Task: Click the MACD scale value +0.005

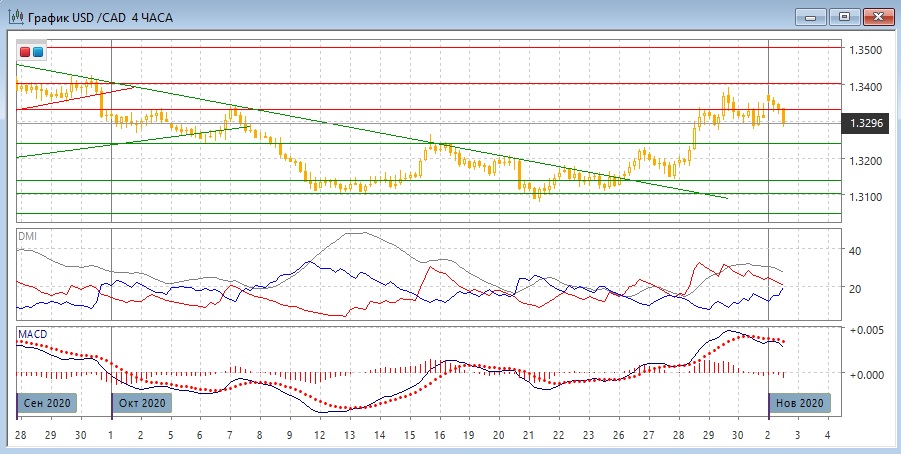Action: 864,329
